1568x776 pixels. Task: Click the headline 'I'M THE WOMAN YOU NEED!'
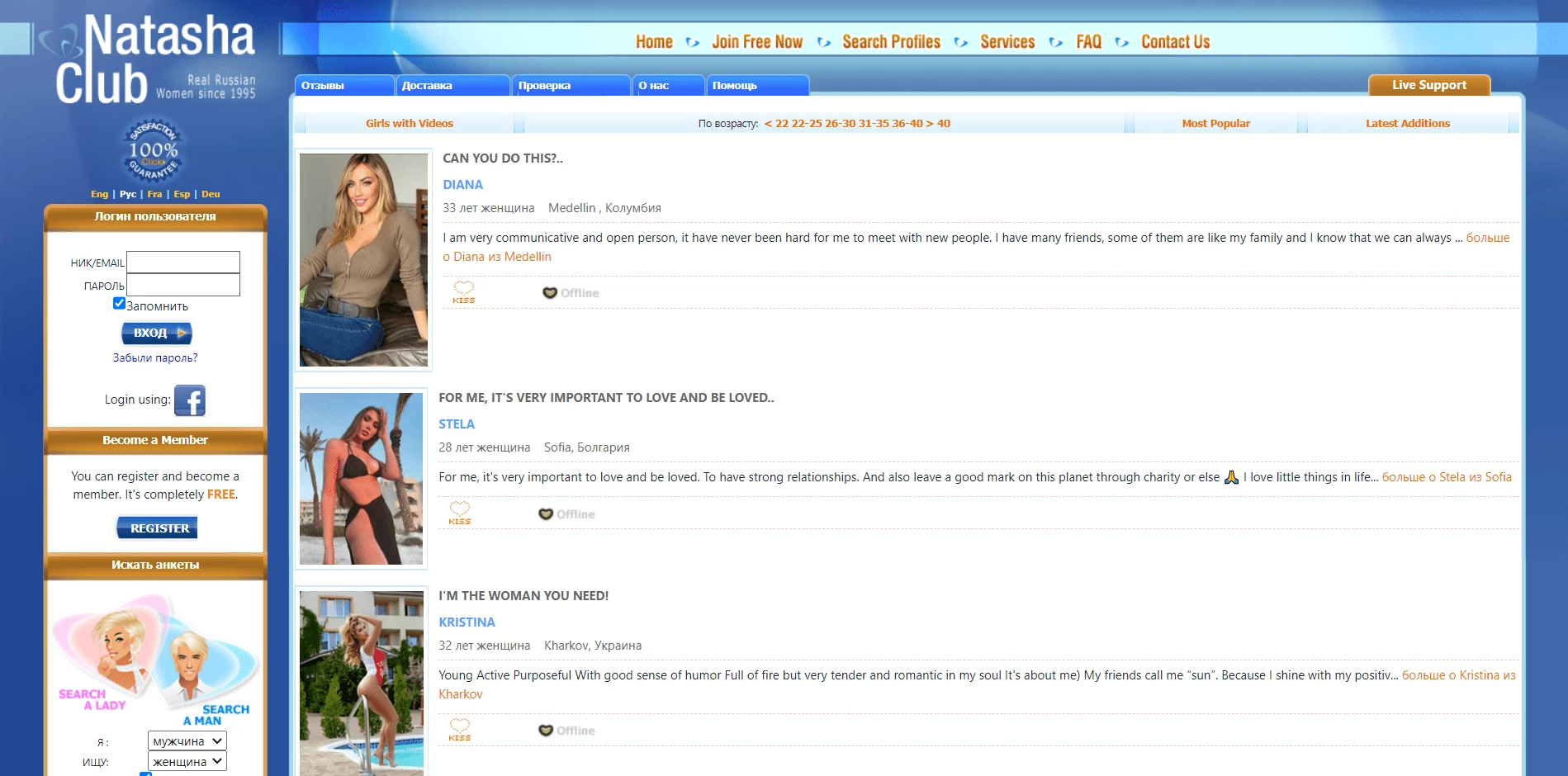click(x=523, y=596)
